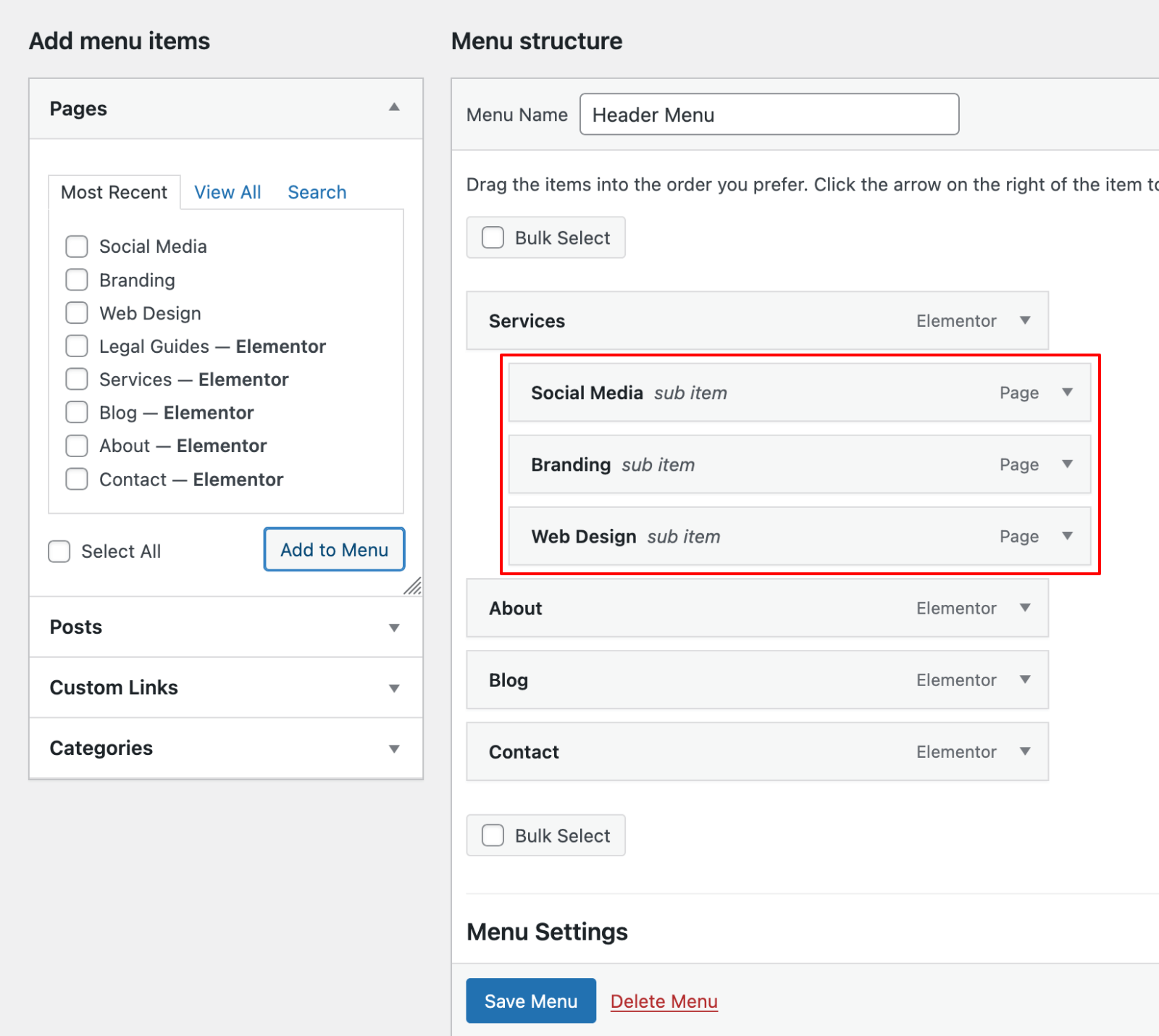Viewport: 1159px width, 1036px height.
Task: Expand the Categories section
Action: click(394, 748)
